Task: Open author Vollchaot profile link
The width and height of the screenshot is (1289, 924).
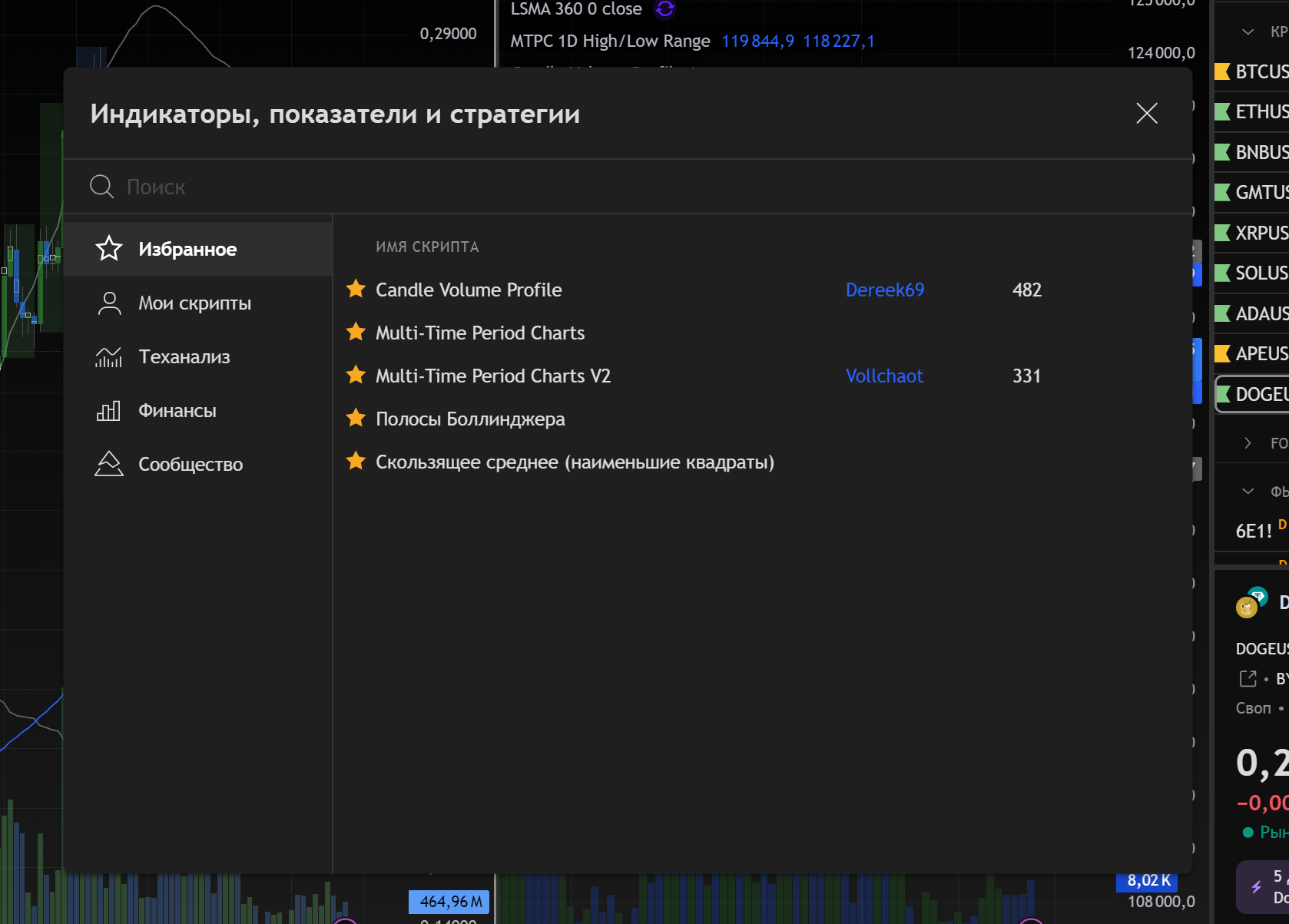Action: point(883,376)
